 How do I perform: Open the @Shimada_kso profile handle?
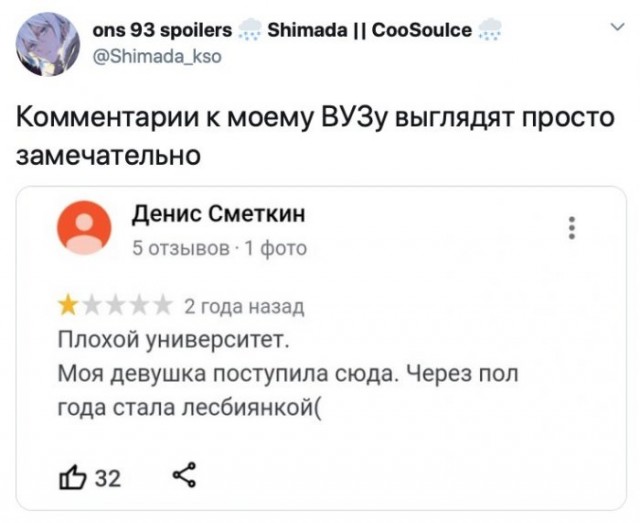coord(155,56)
